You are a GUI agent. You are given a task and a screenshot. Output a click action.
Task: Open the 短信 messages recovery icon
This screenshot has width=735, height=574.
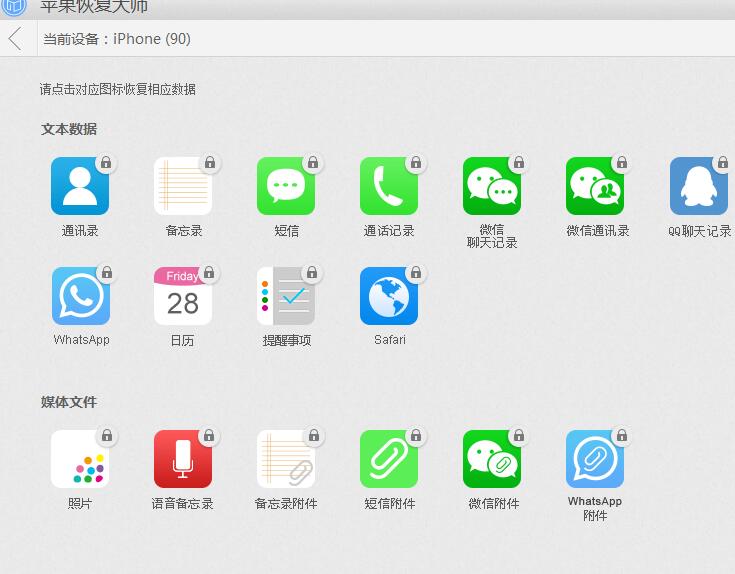[286, 186]
